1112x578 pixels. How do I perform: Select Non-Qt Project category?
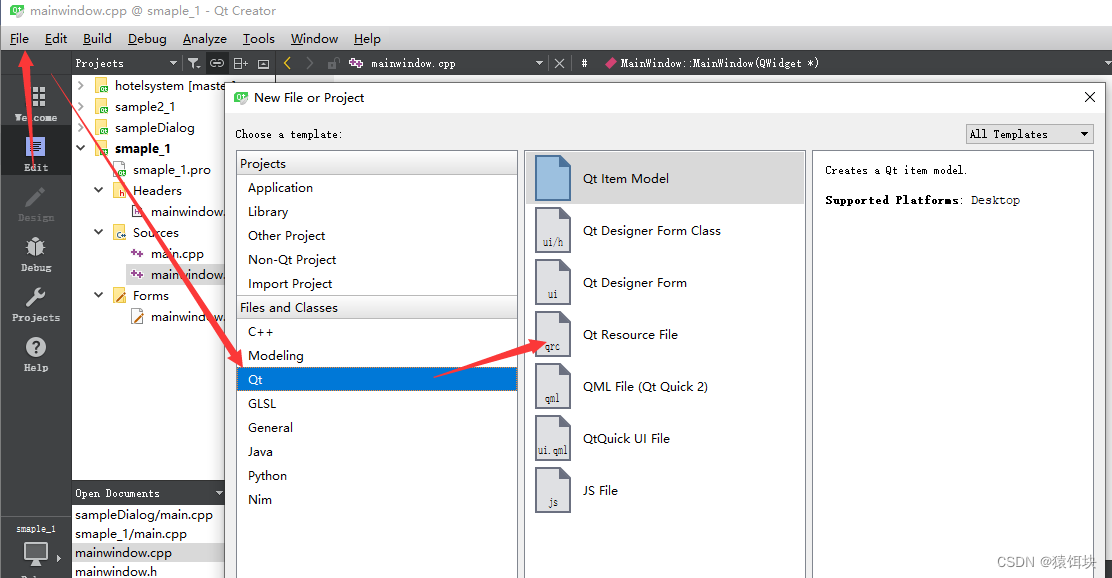click(377, 260)
